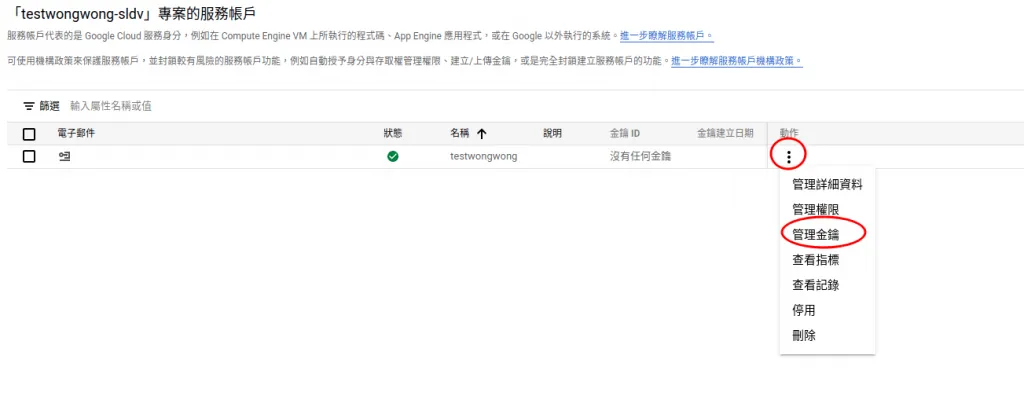Click the service account email icon
Screen dimensions: 1024x418
[65, 156]
